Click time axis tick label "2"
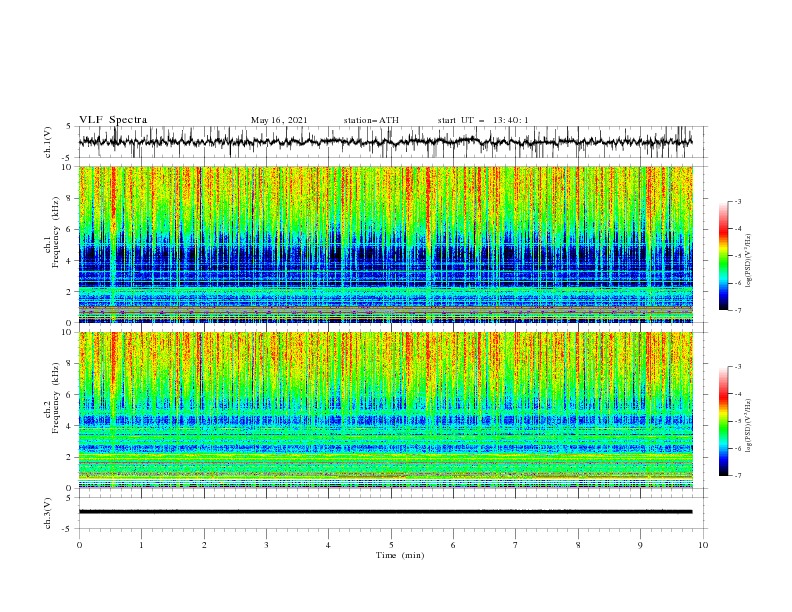 (x=204, y=545)
